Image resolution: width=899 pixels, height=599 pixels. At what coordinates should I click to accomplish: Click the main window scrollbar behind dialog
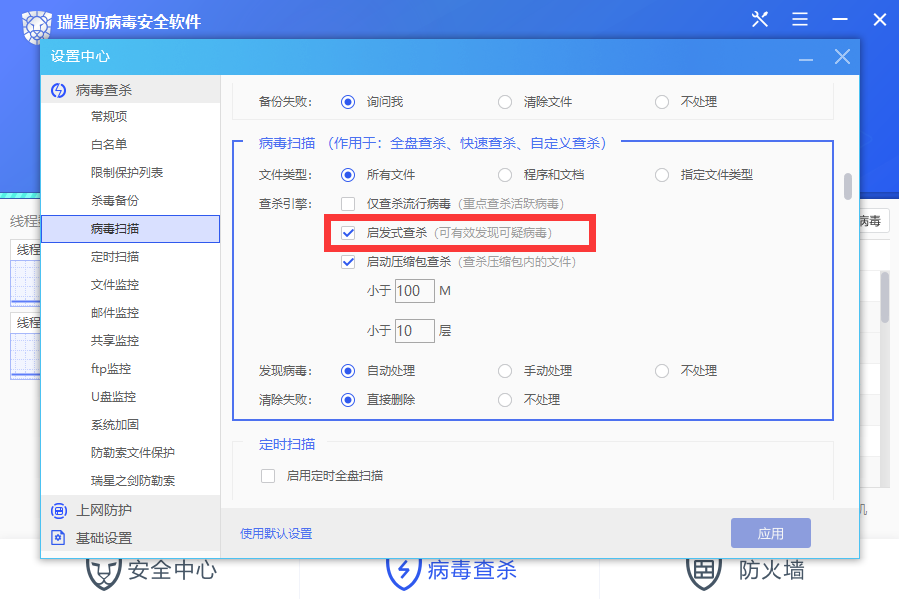click(x=885, y=297)
